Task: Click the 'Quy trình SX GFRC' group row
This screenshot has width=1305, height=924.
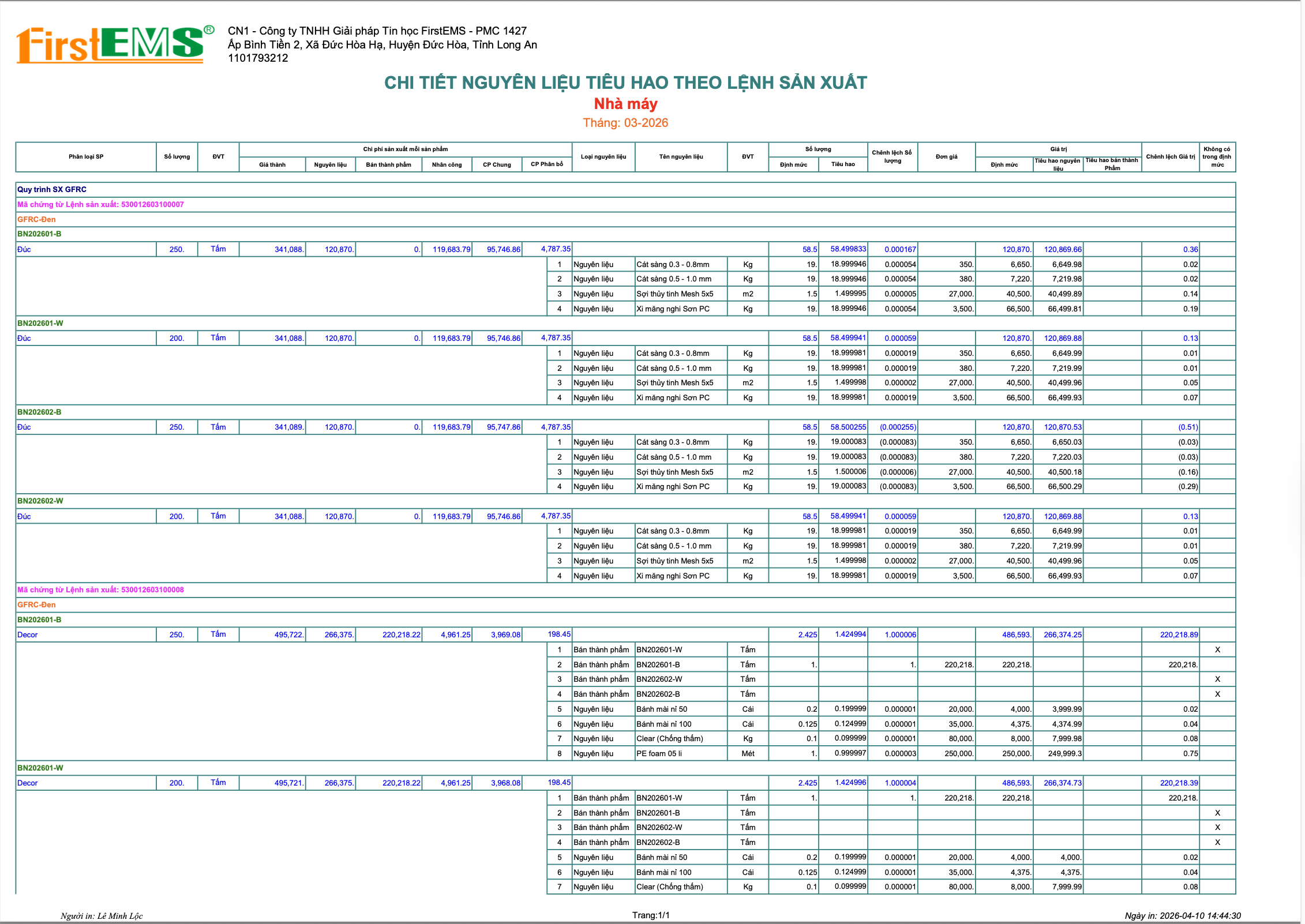Action: 625,190
